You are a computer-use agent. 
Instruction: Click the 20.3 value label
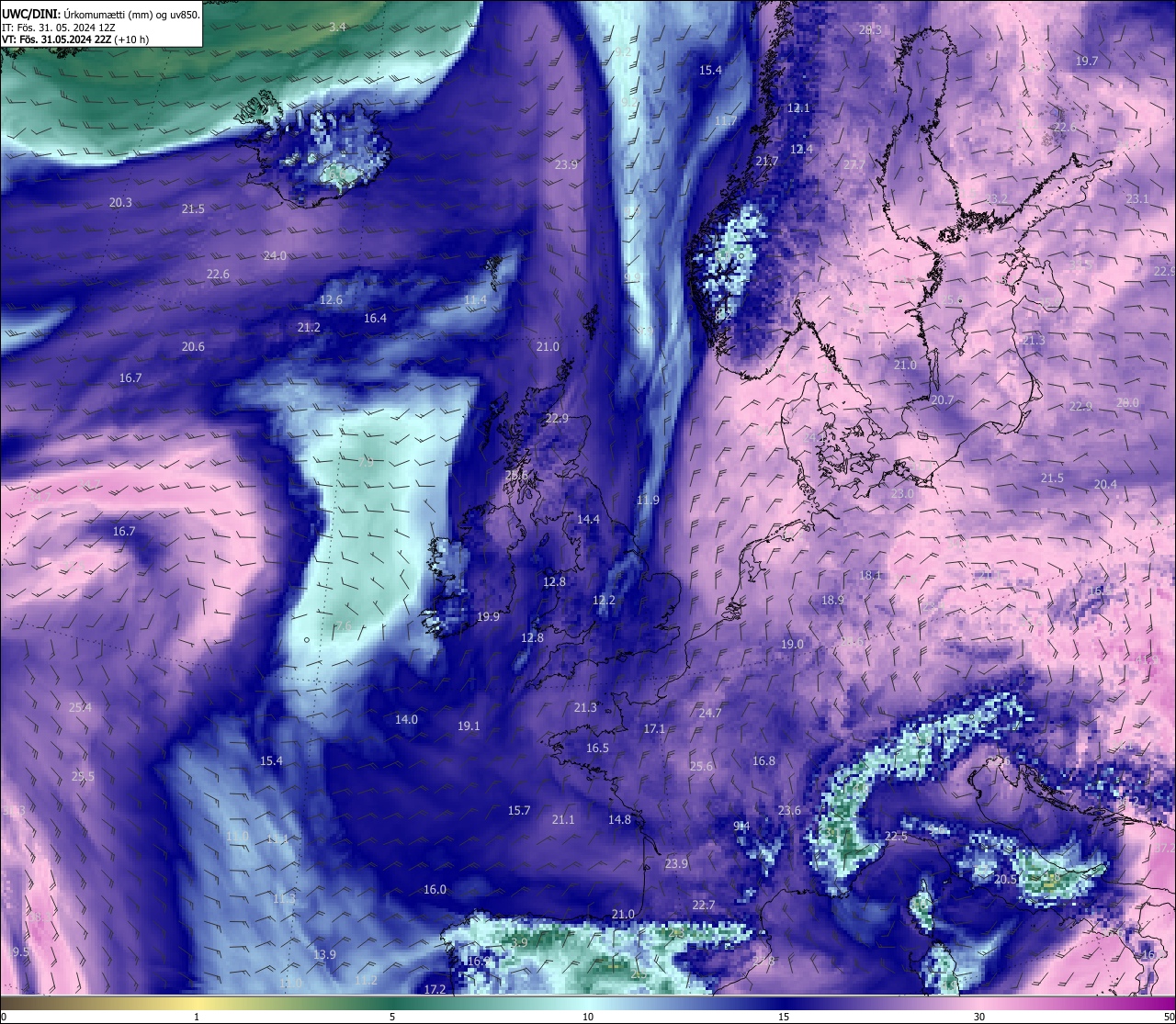point(120,203)
